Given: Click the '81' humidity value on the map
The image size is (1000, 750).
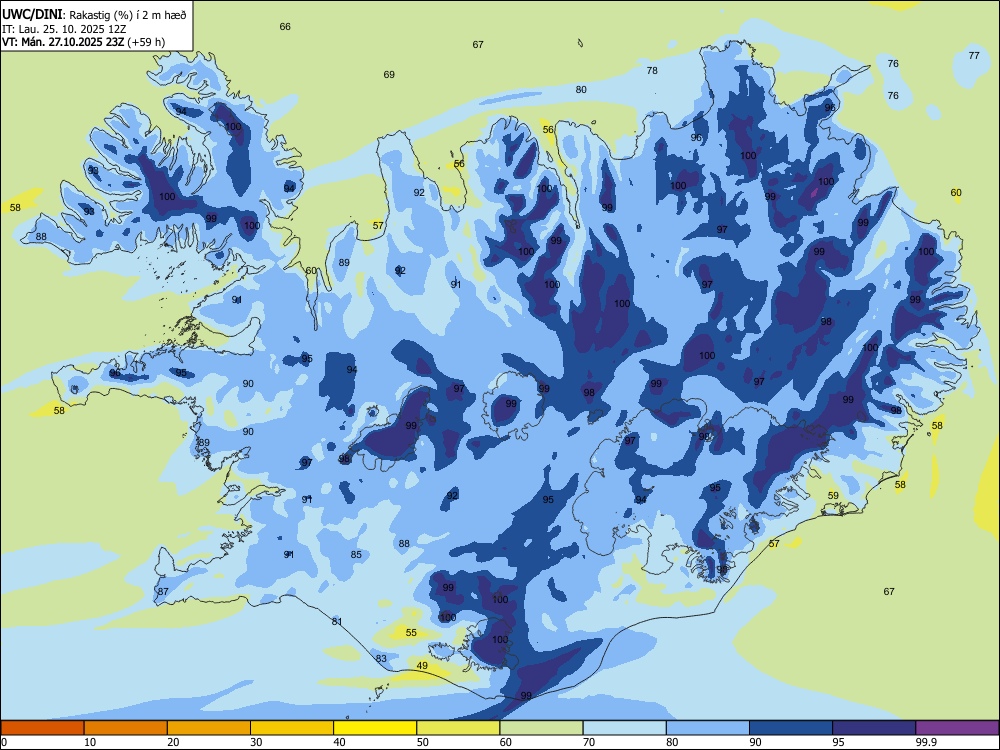Looking at the screenshot, I should [337, 622].
